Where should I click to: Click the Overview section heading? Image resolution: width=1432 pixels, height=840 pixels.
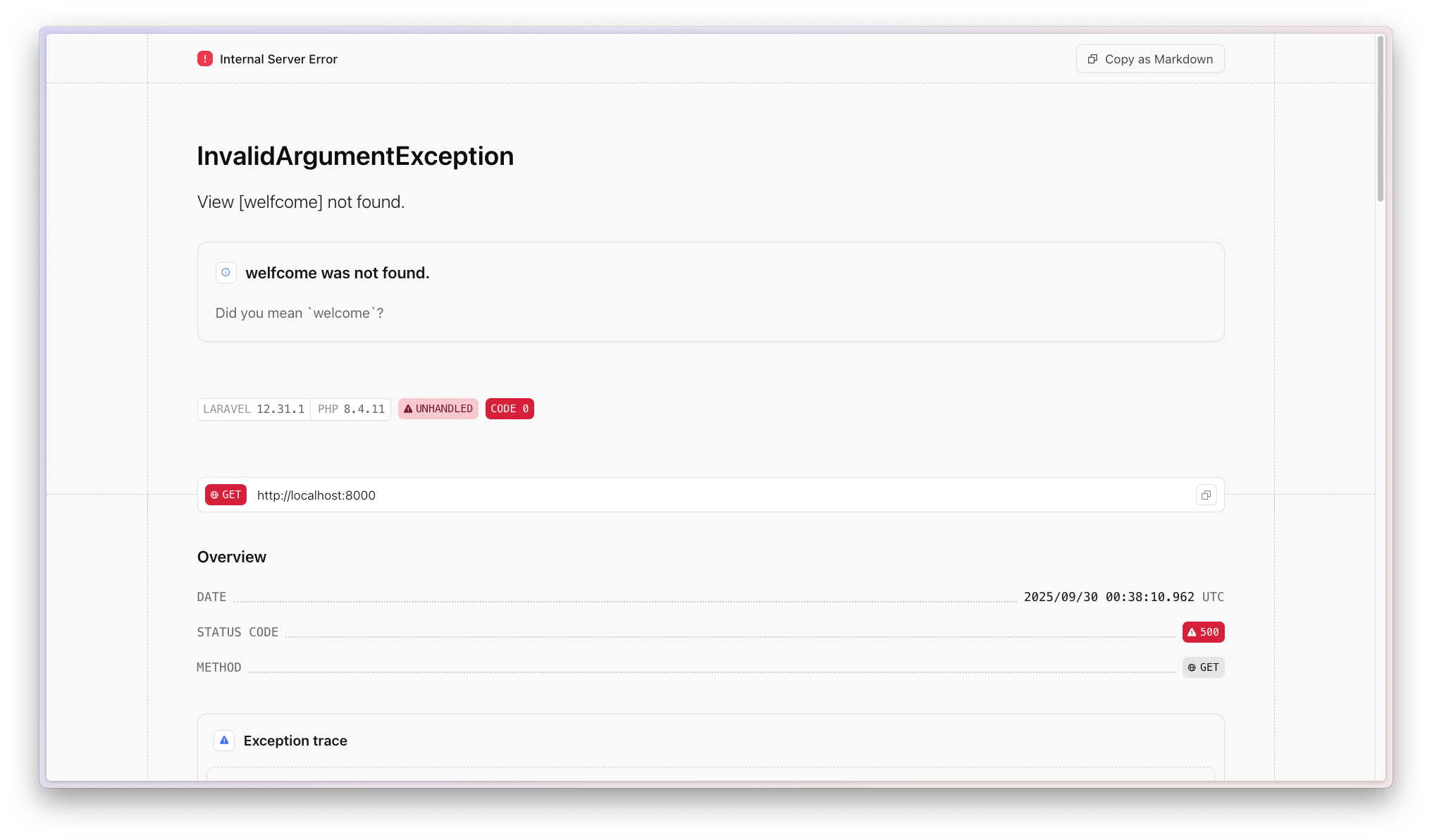232,557
